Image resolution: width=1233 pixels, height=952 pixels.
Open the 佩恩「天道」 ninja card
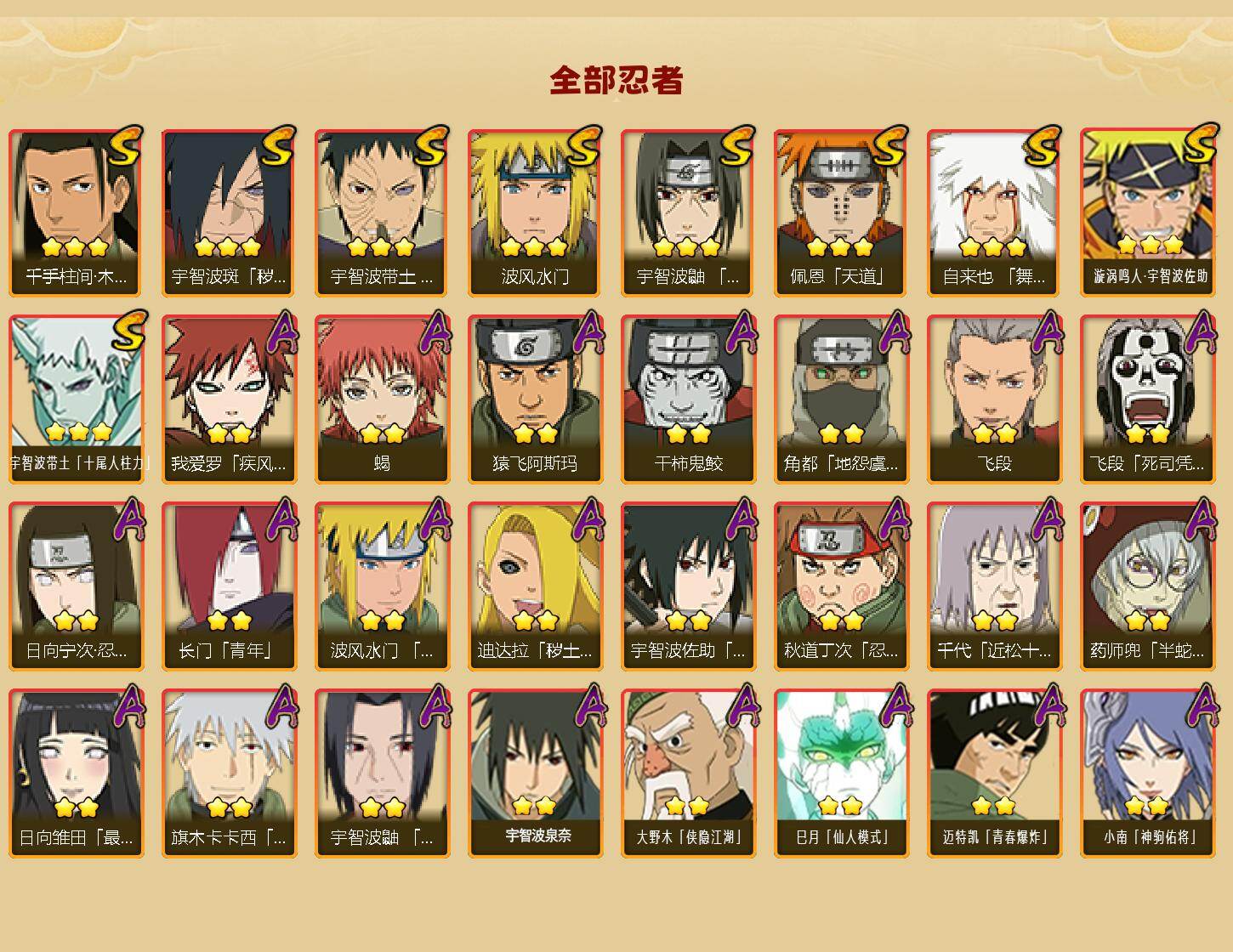click(841, 212)
